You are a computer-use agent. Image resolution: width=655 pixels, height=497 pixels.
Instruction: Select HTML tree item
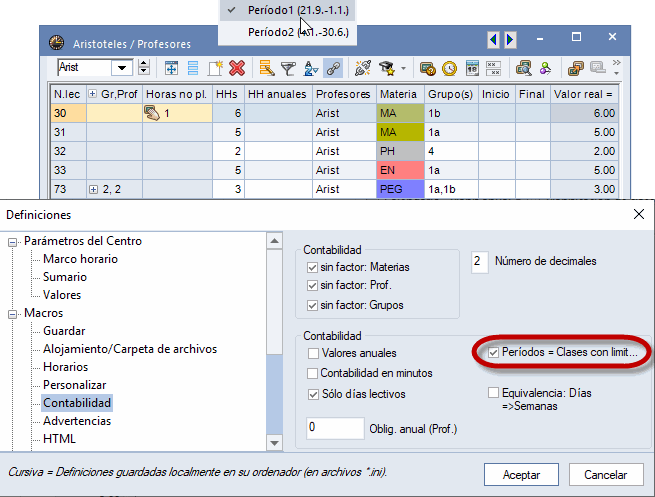[x=59, y=439]
